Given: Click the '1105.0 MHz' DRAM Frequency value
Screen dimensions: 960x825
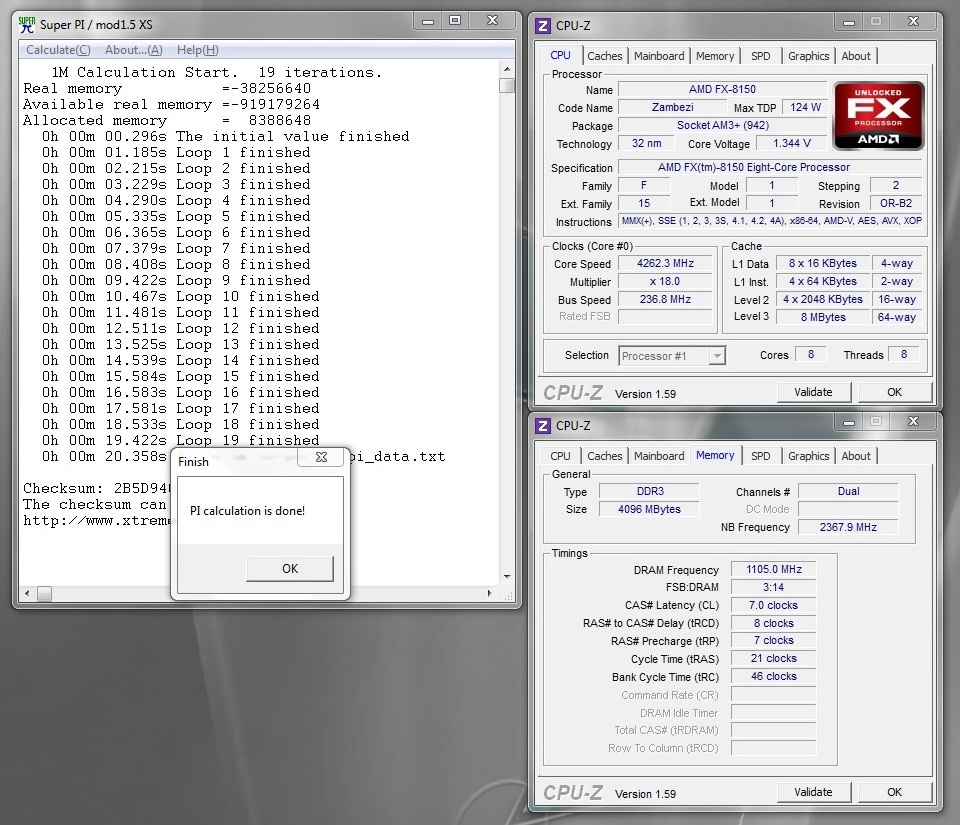Looking at the screenshot, I should coord(774,570).
